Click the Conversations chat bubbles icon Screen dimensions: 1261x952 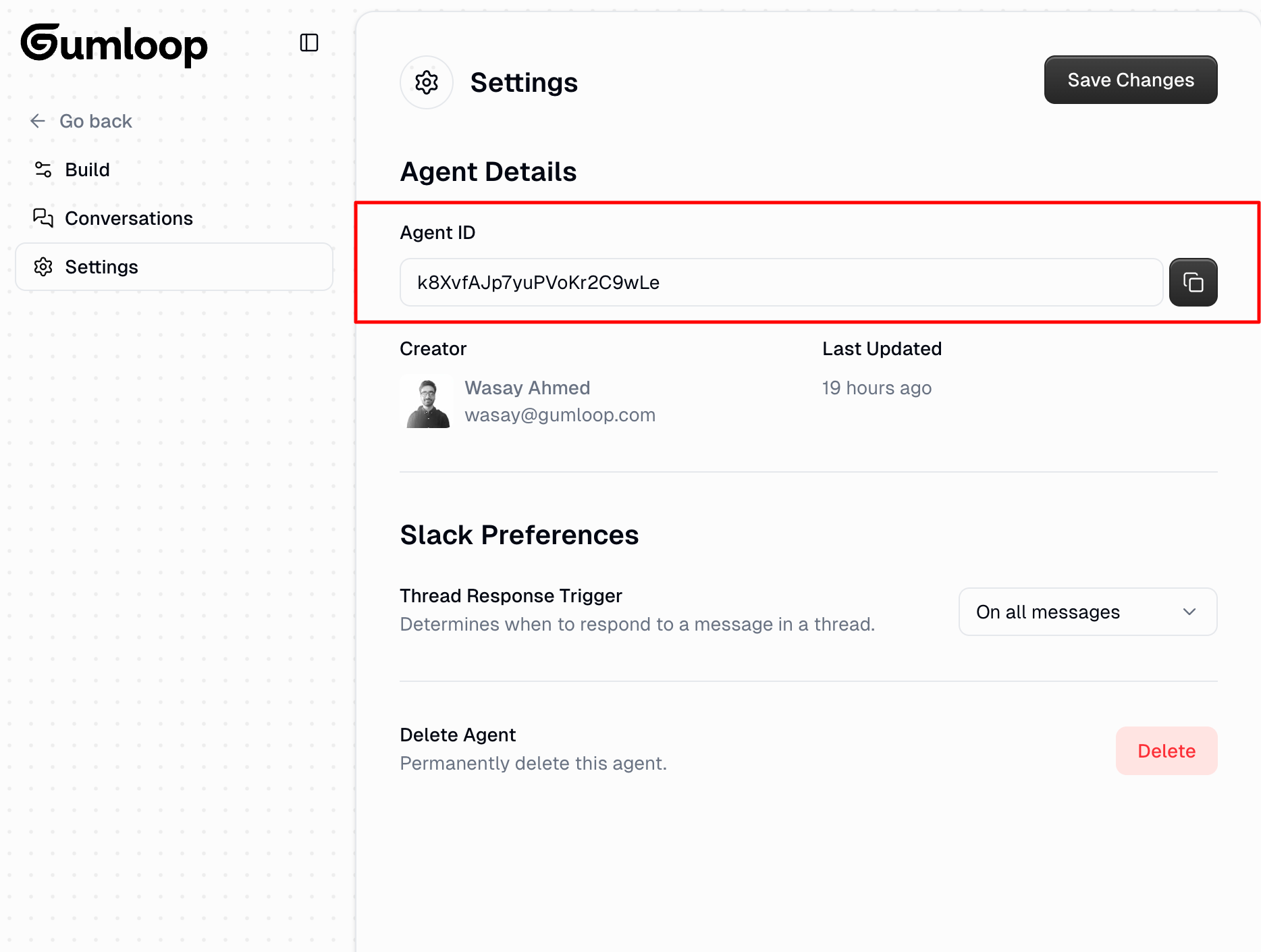[43, 218]
